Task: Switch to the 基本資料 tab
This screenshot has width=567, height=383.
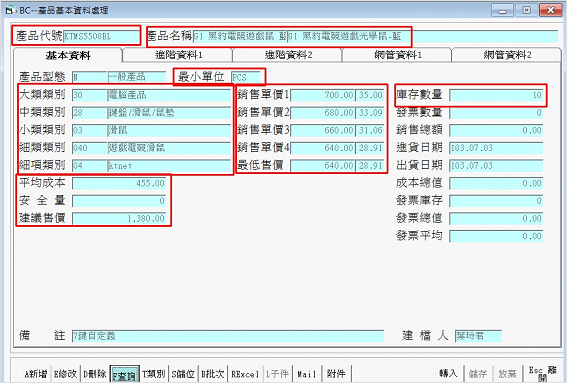Action: [x=68, y=55]
